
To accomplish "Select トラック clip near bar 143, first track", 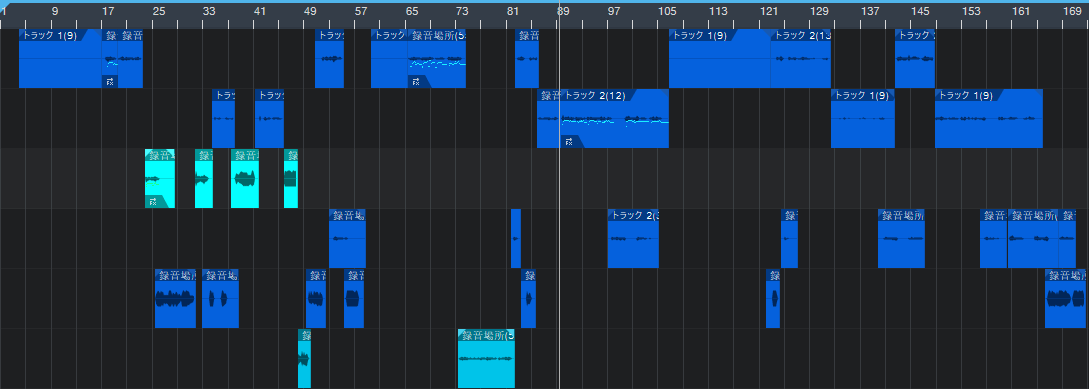I will (915, 58).
